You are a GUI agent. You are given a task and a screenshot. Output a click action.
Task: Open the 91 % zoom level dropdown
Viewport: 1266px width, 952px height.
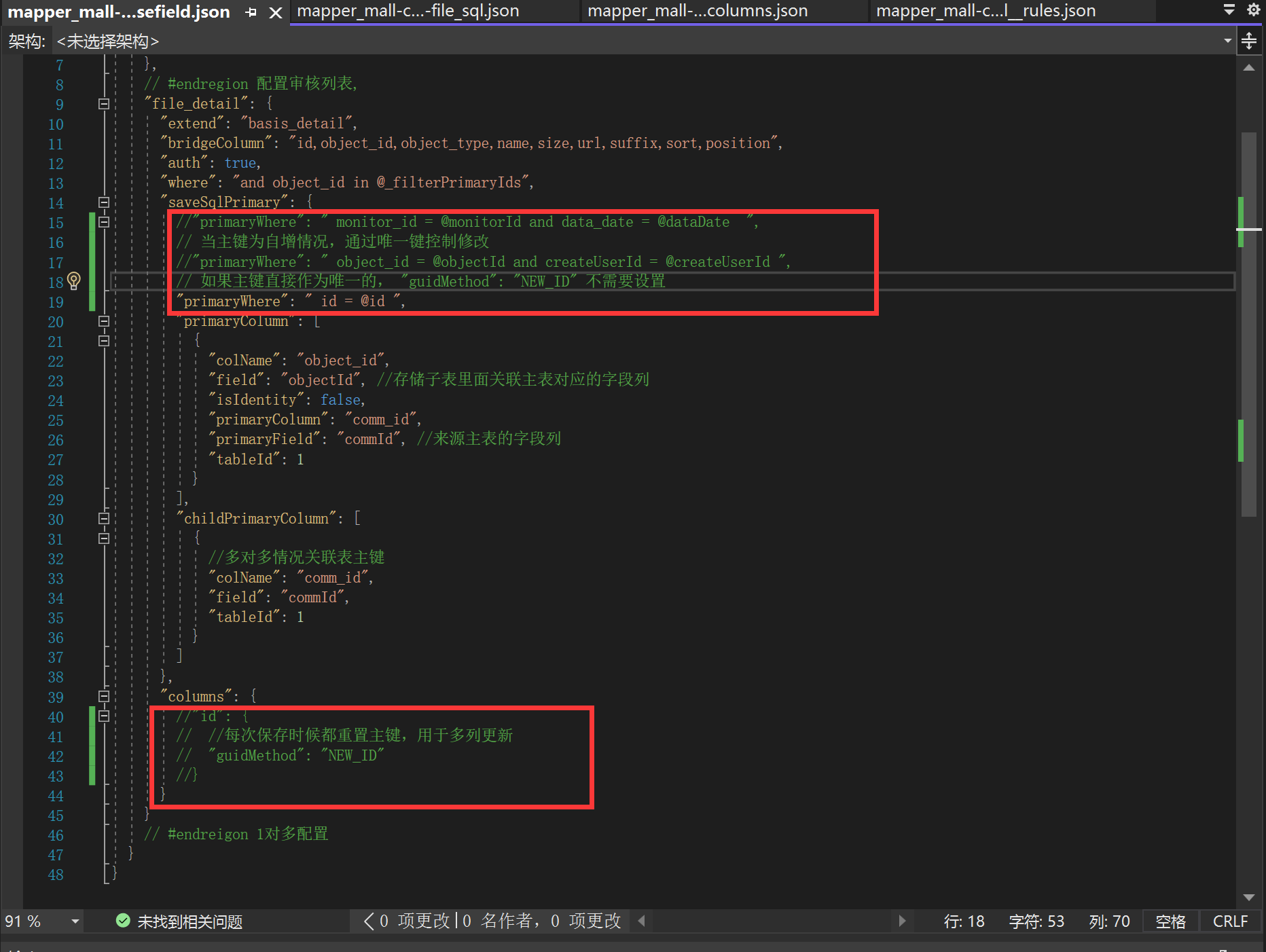[75, 921]
